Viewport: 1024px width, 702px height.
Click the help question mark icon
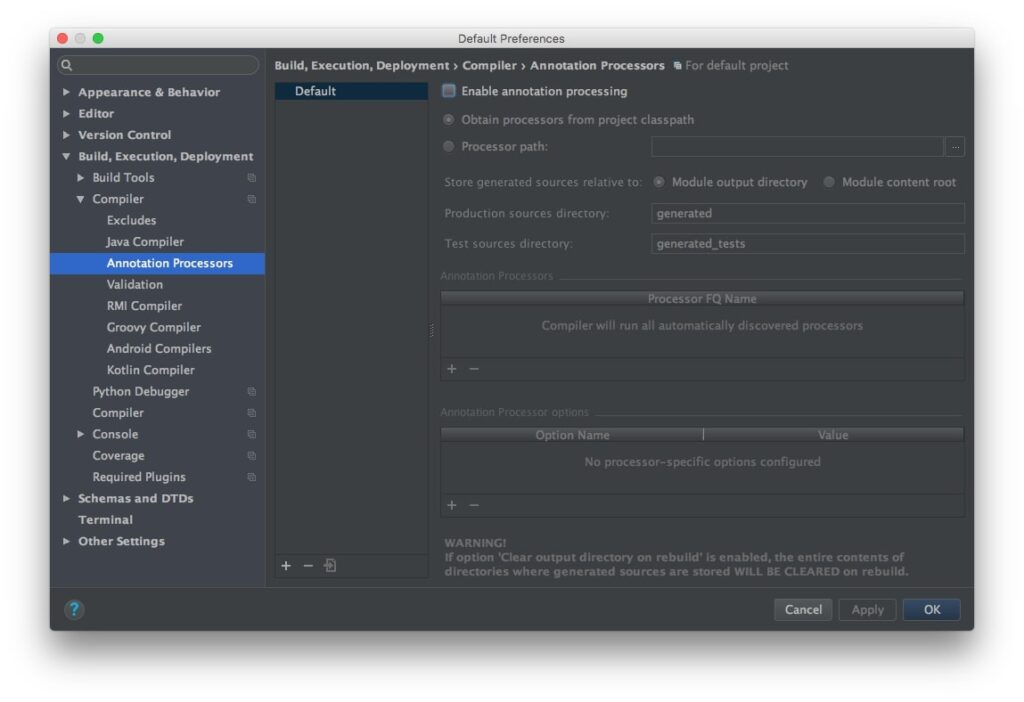tap(74, 610)
